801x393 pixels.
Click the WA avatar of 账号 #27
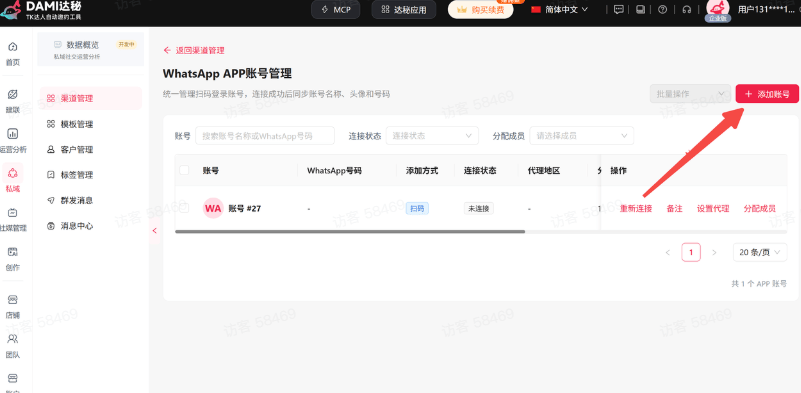213,209
